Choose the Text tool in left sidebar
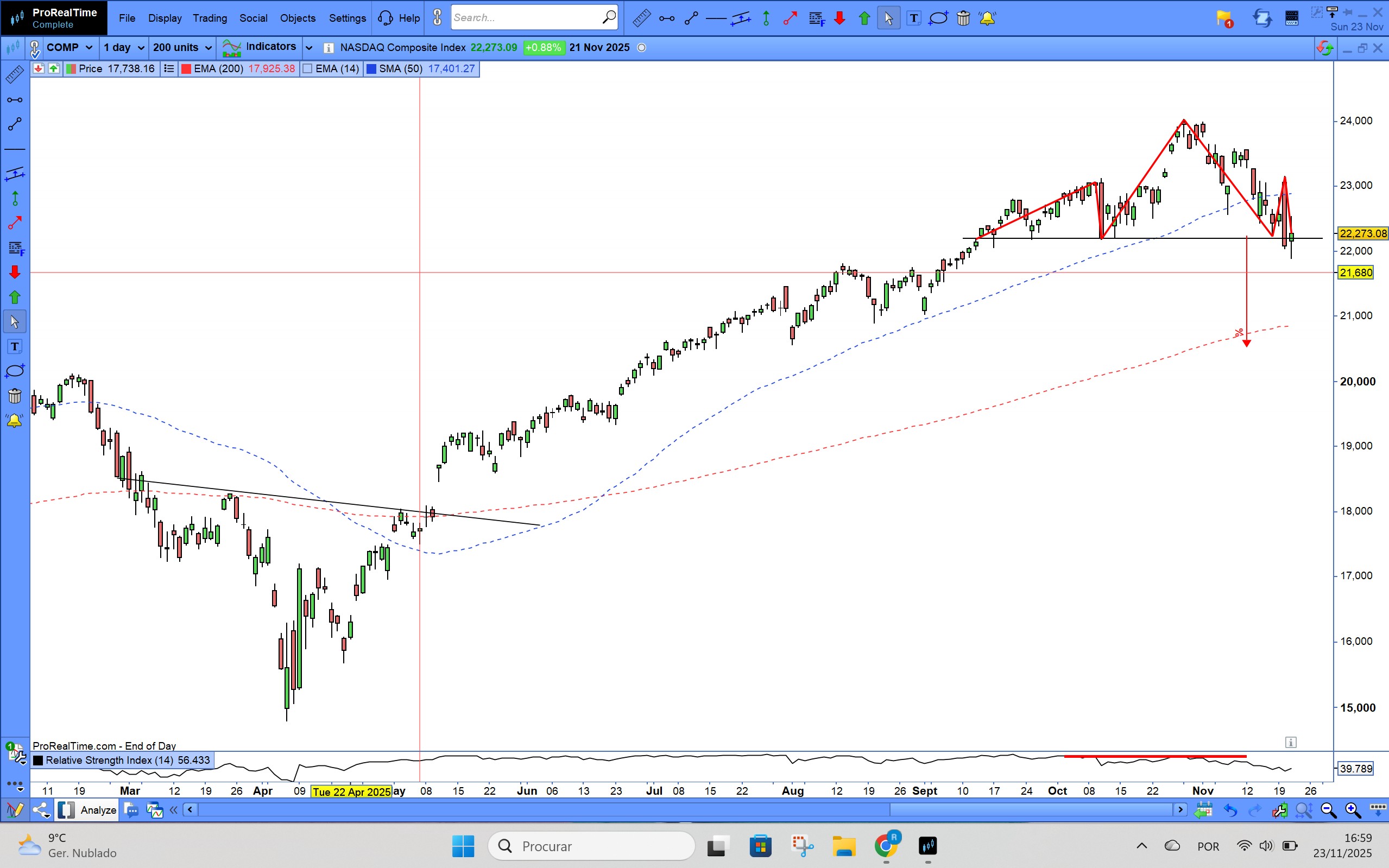 tap(15, 346)
